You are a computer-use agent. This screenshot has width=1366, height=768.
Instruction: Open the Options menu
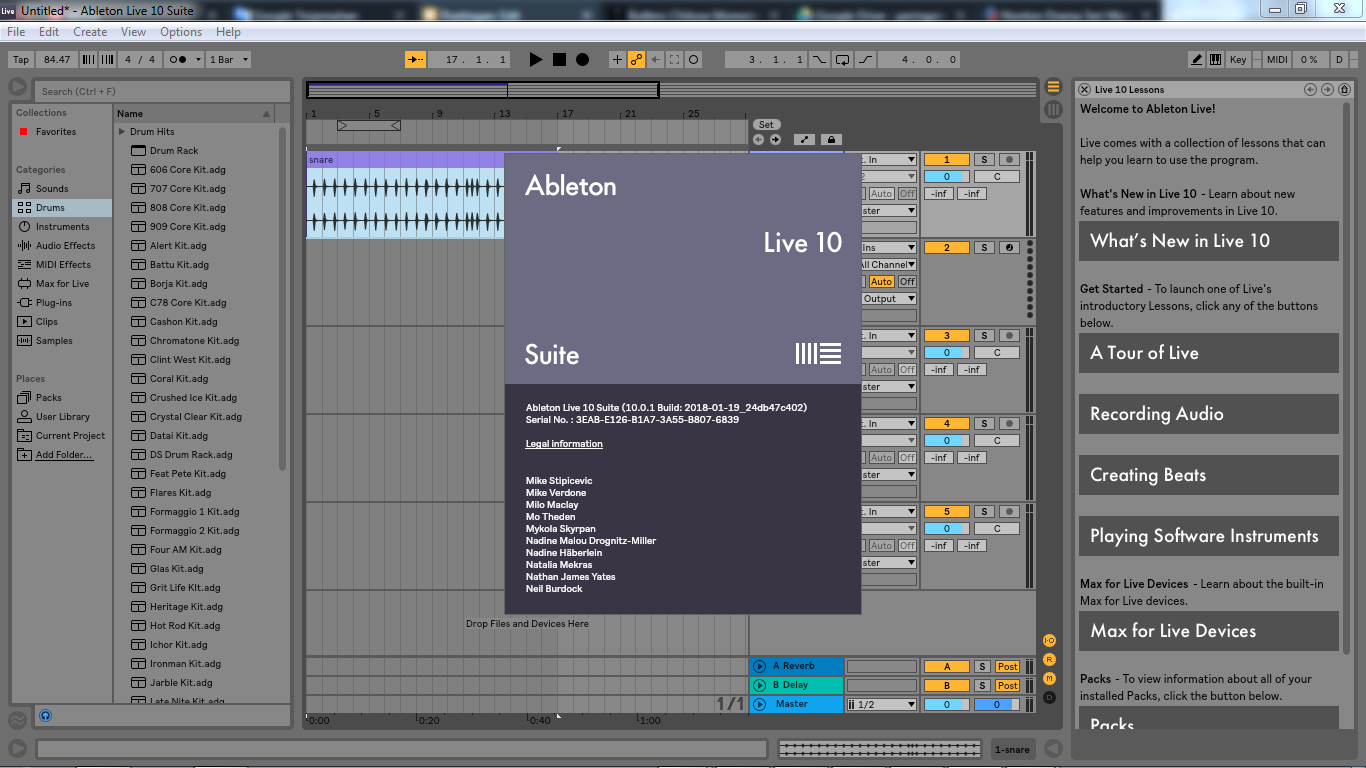(181, 32)
